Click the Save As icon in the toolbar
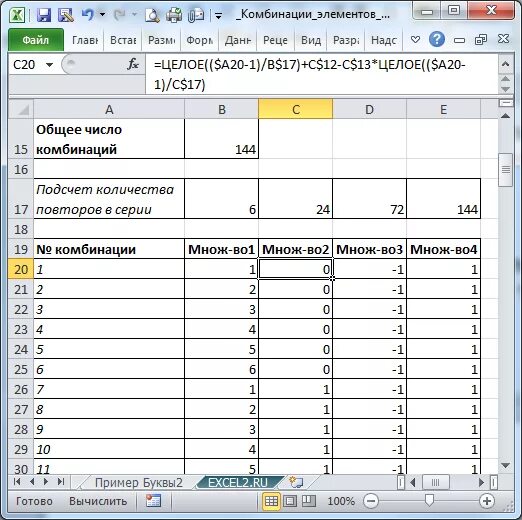522x520 pixels. pos(66,15)
